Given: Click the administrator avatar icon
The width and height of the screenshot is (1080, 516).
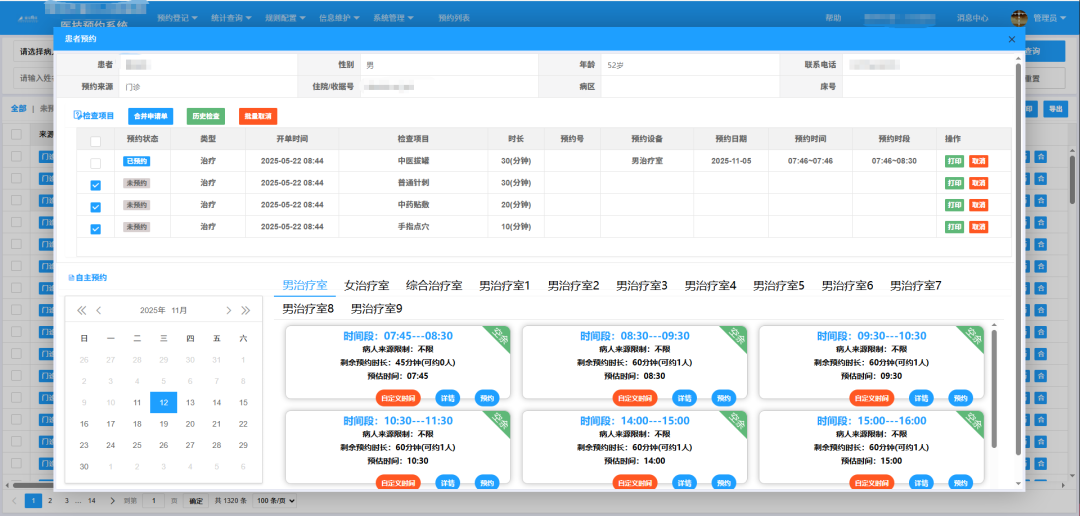Looking at the screenshot, I should coord(1019,18).
